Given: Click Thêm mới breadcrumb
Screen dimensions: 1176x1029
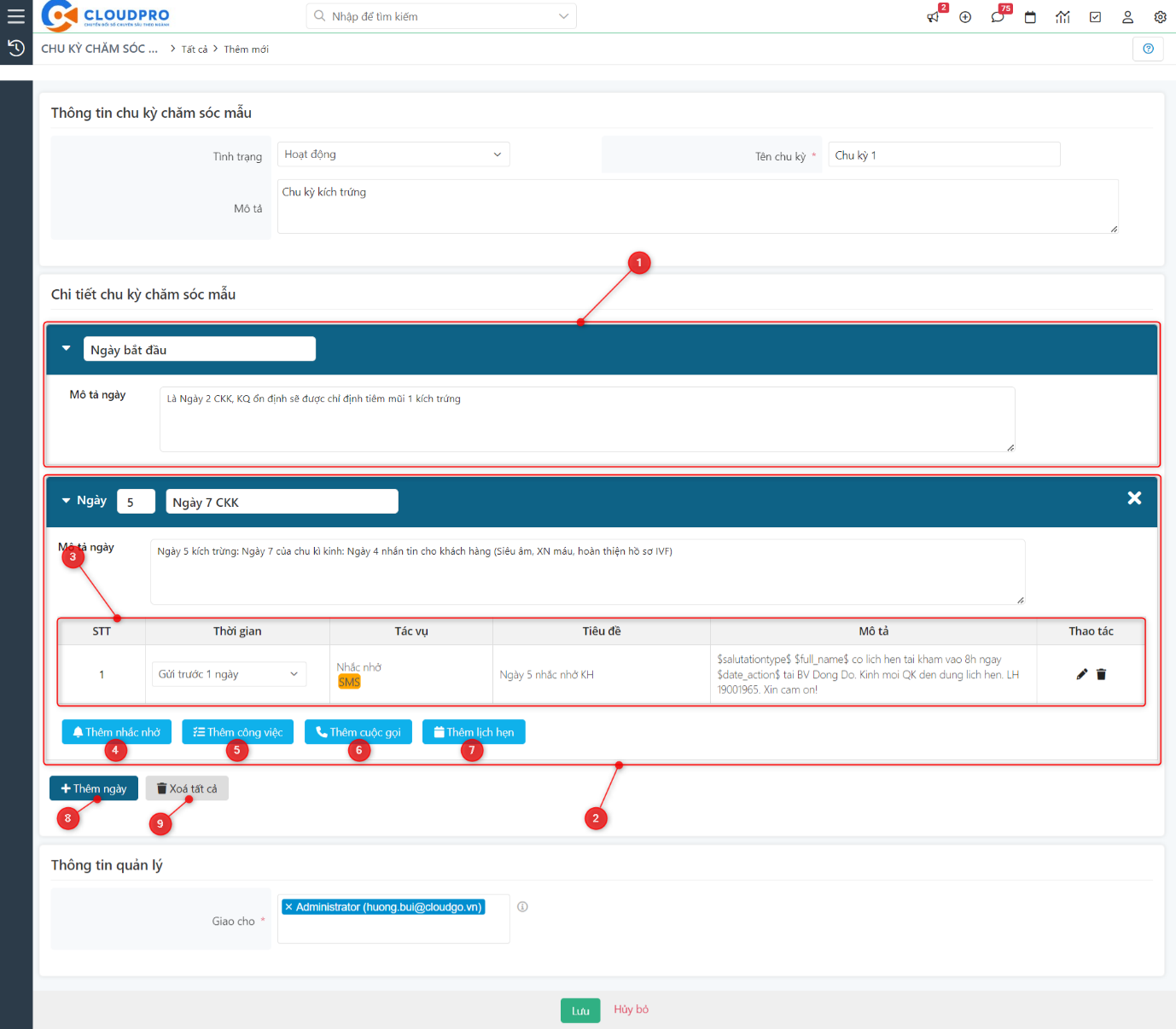Looking at the screenshot, I should tap(247, 49).
